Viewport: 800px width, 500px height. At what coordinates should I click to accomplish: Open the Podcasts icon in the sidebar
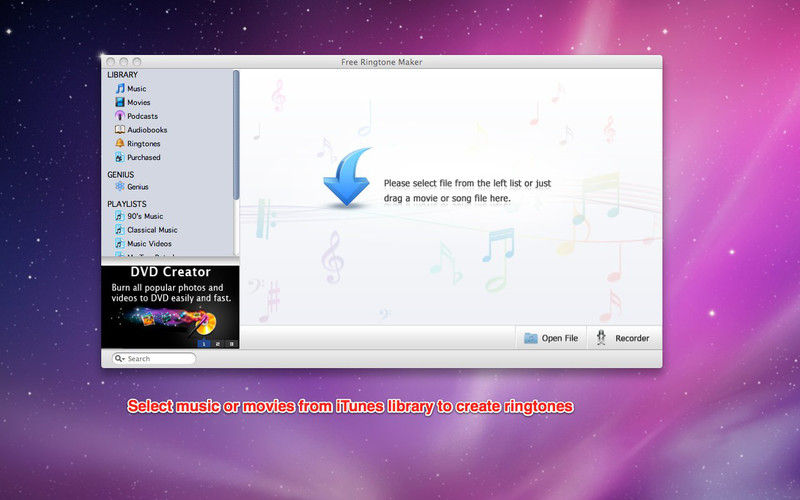[120, 116]
